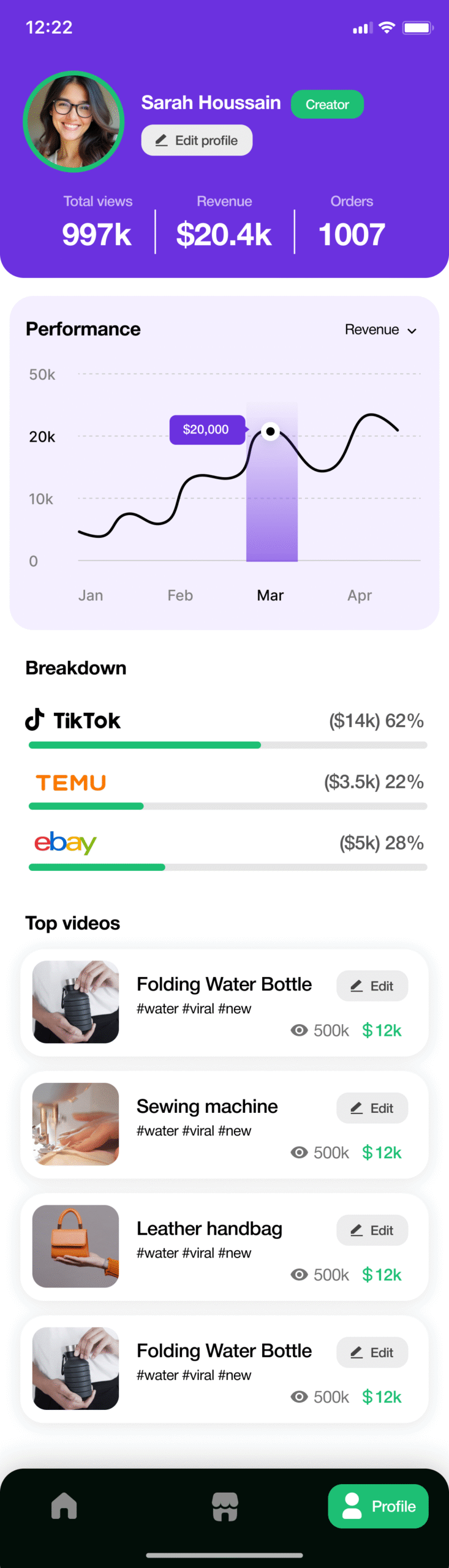Click the Temu logo in Breakdown
449x1568 pixels.
tap(71, 782)
